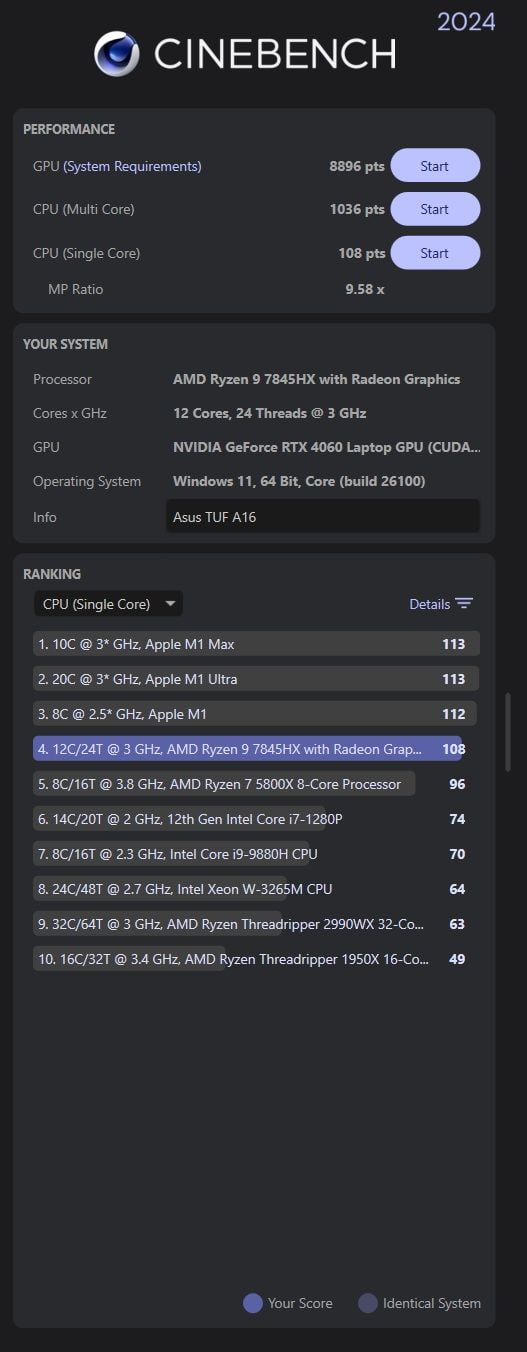Click the Details filter icon
The image size is (527, 1352).
464,604
